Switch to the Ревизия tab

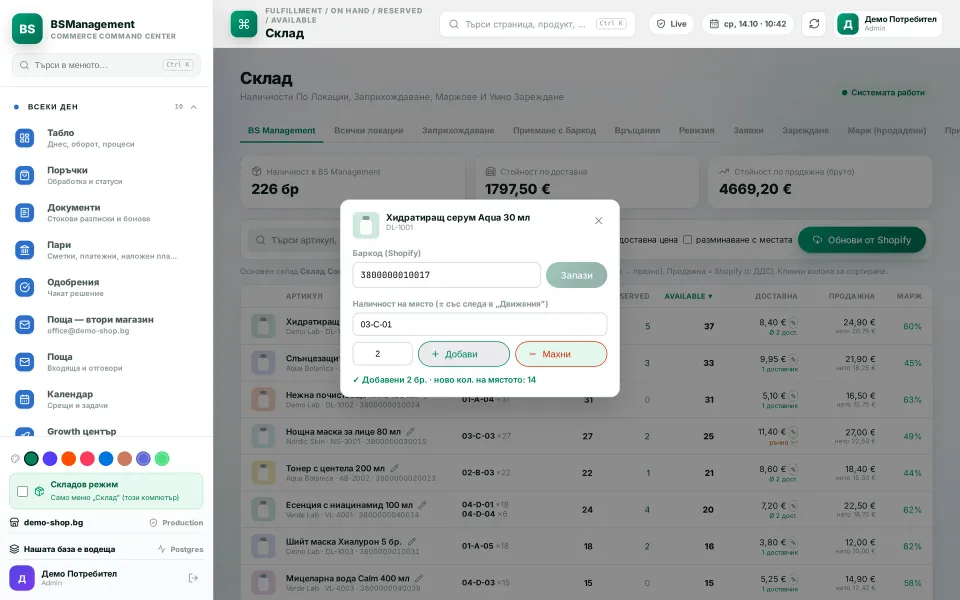[696, 130]
